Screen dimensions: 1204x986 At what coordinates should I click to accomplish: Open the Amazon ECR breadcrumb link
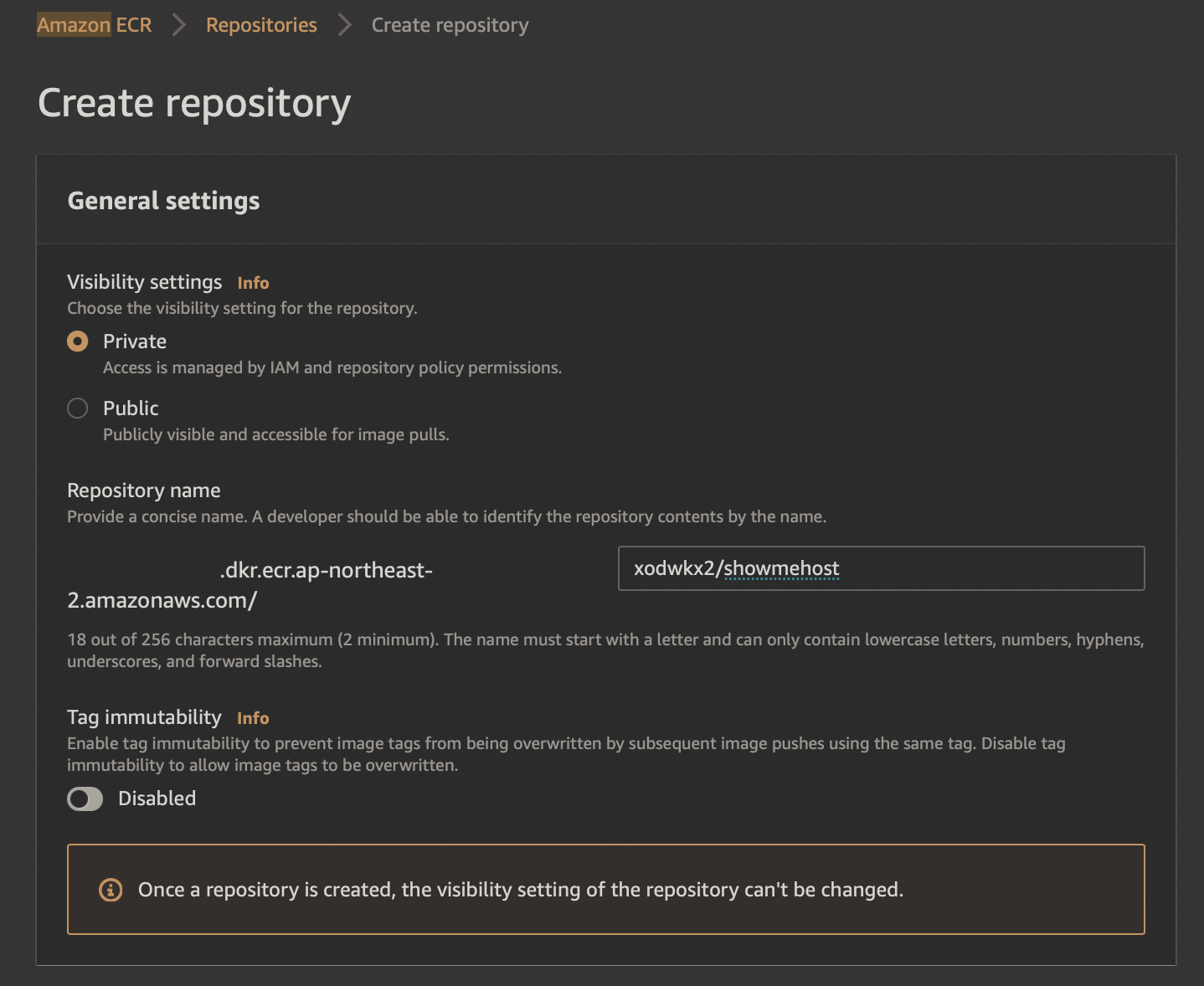[95, 25]
